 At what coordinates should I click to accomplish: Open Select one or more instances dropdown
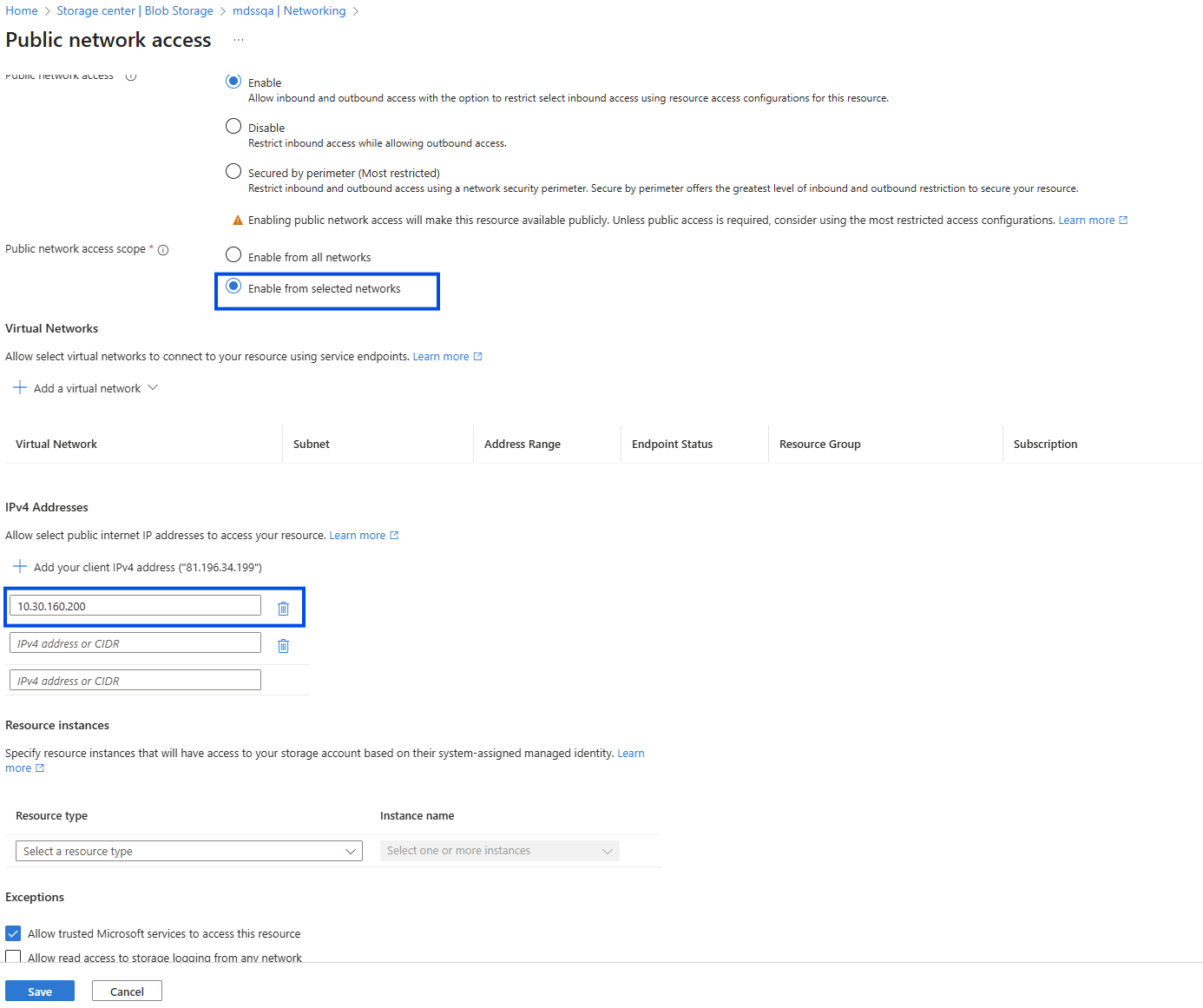click(x=499, y=851)
